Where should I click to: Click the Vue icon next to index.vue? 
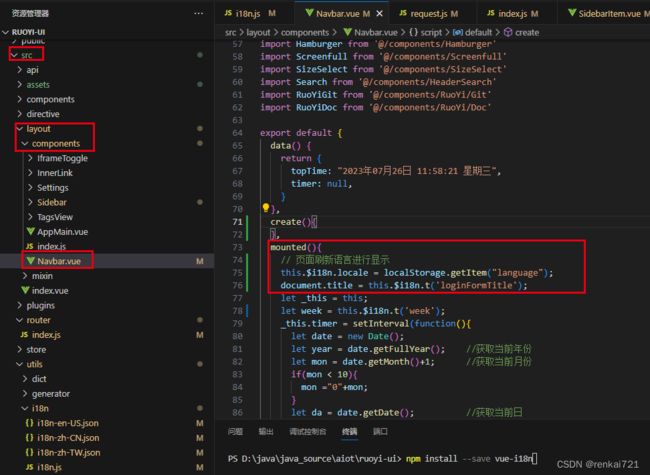25,290
